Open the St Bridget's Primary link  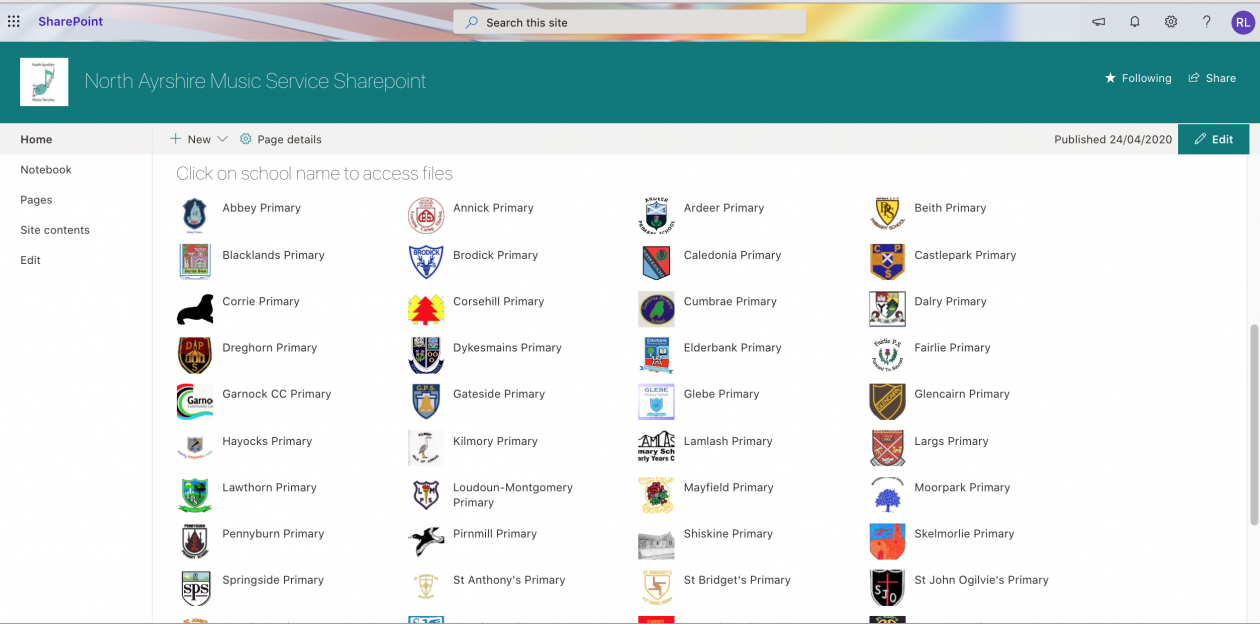tap(737, 580)
